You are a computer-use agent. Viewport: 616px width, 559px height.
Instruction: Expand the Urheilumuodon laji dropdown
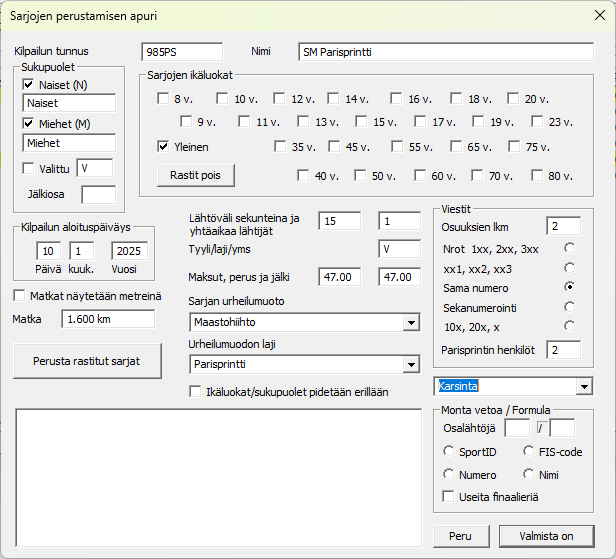(411, 364)
